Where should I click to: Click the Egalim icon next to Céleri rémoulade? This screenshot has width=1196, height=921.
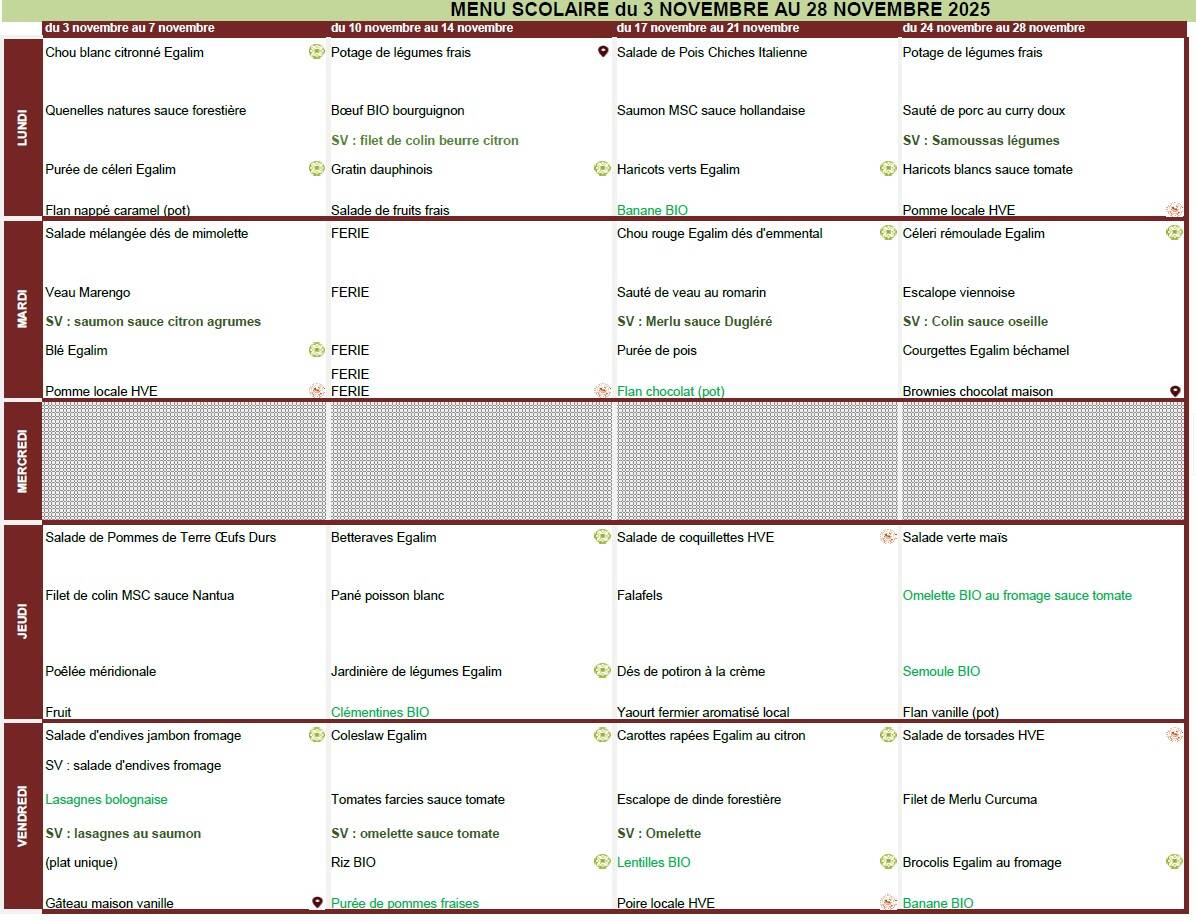tap(1174, 233)
